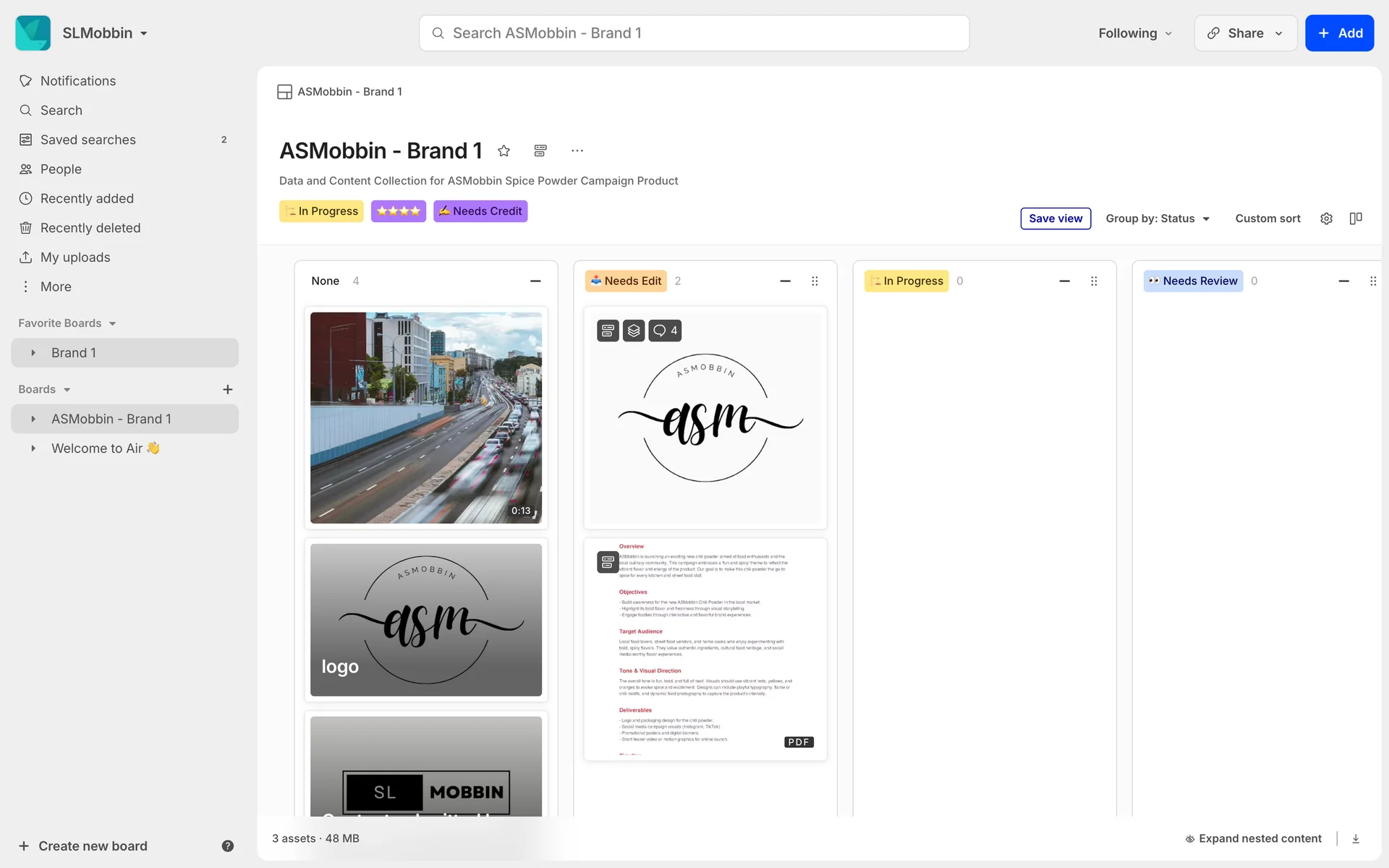Click the purple Needs Credit tag

tap(480, 211)
